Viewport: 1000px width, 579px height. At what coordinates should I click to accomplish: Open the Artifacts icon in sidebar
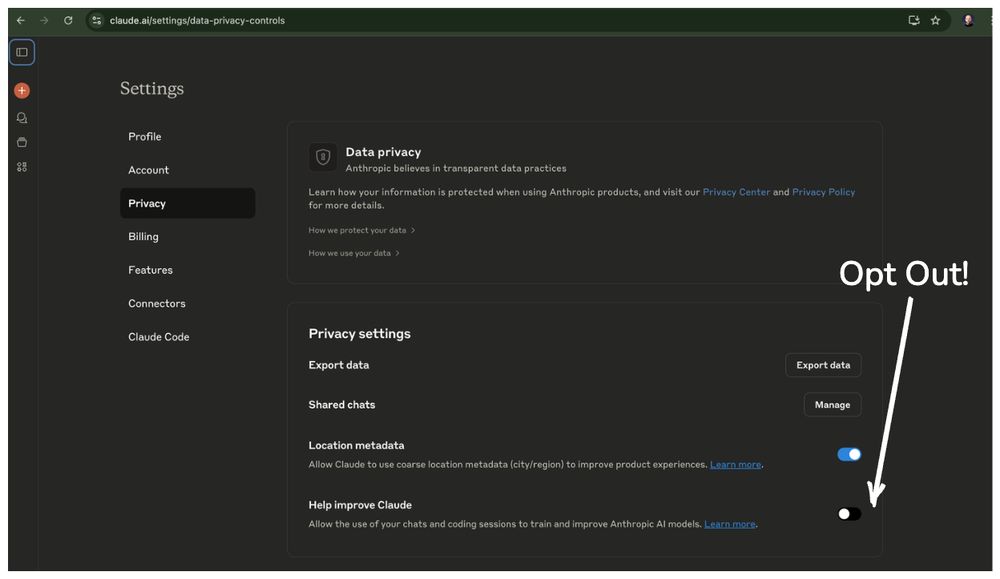[22, 167]
